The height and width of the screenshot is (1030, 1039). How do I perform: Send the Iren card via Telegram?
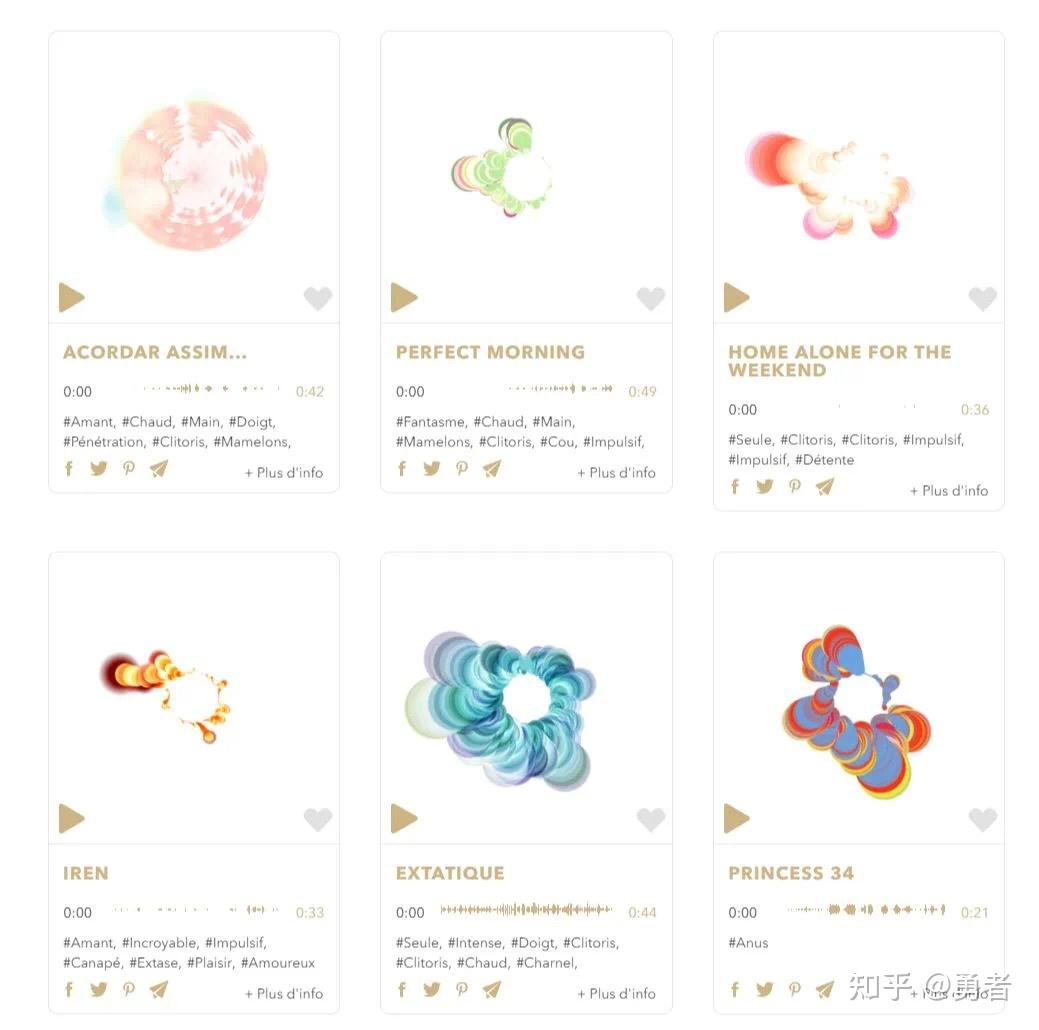[159, 990]
